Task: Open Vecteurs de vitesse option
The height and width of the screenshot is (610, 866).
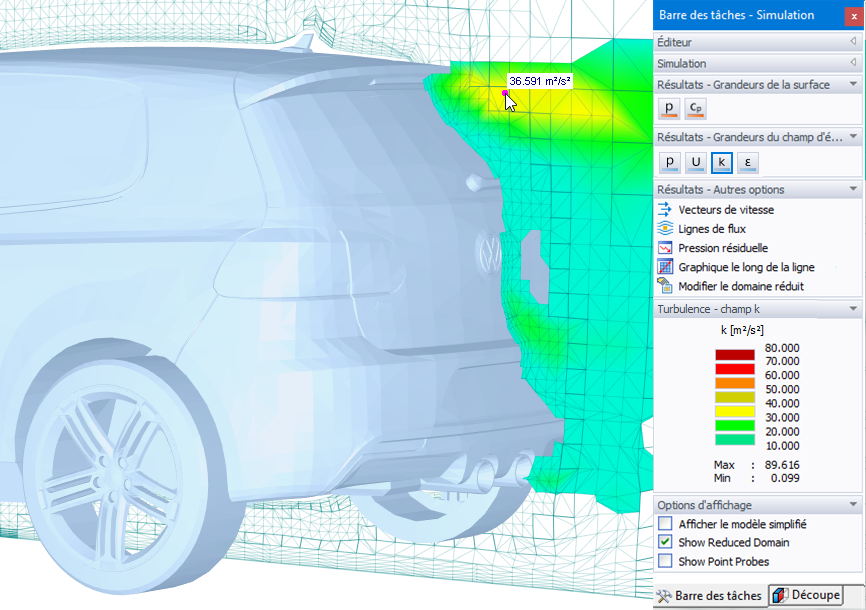Action: (726, 209)
